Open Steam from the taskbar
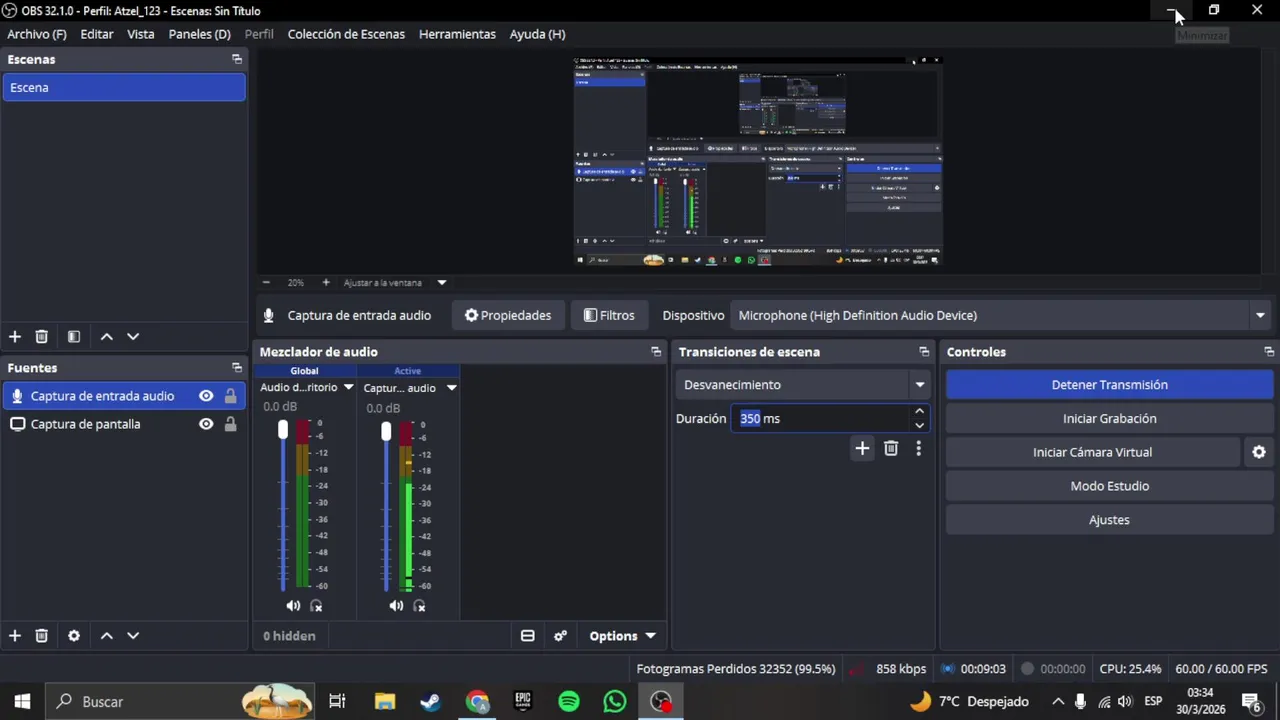 (x=430, y=702)
